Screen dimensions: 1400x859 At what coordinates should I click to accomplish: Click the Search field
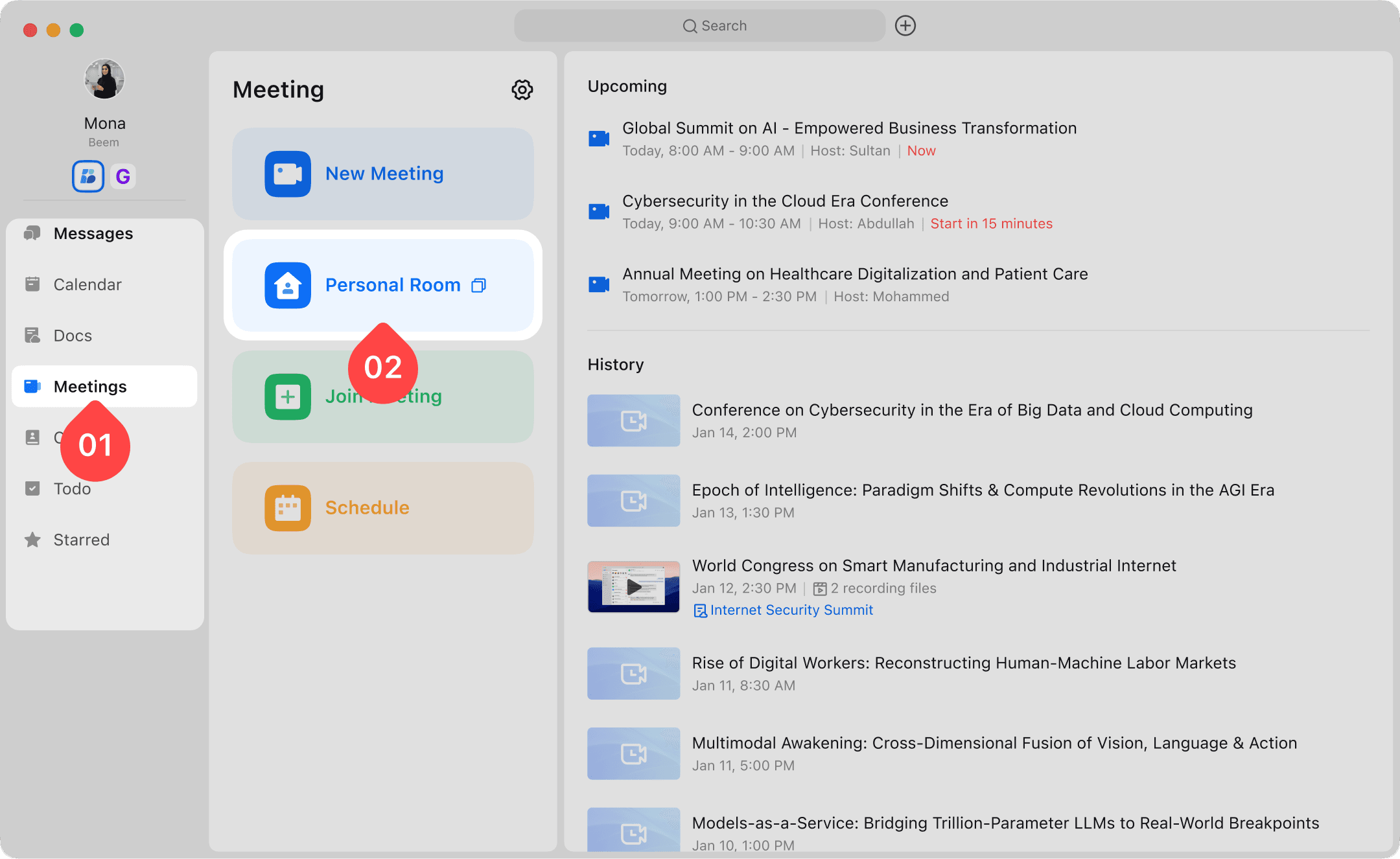pos(700,26)
